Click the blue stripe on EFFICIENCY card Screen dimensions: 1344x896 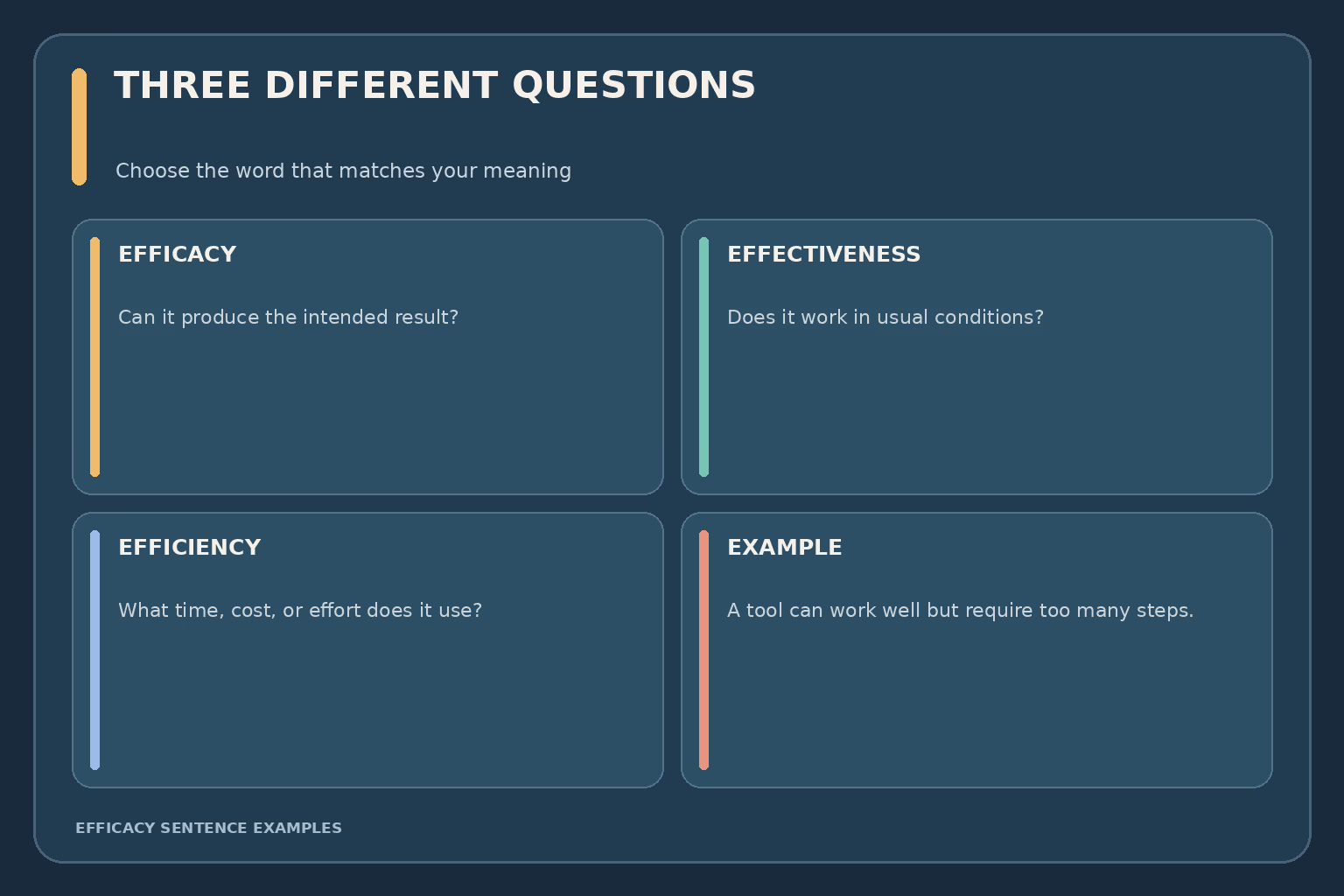point(94,650)
